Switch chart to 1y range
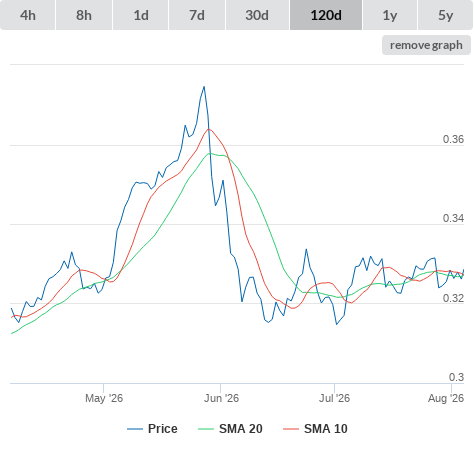This screenshot has height=455, width=474. [390, 15]
